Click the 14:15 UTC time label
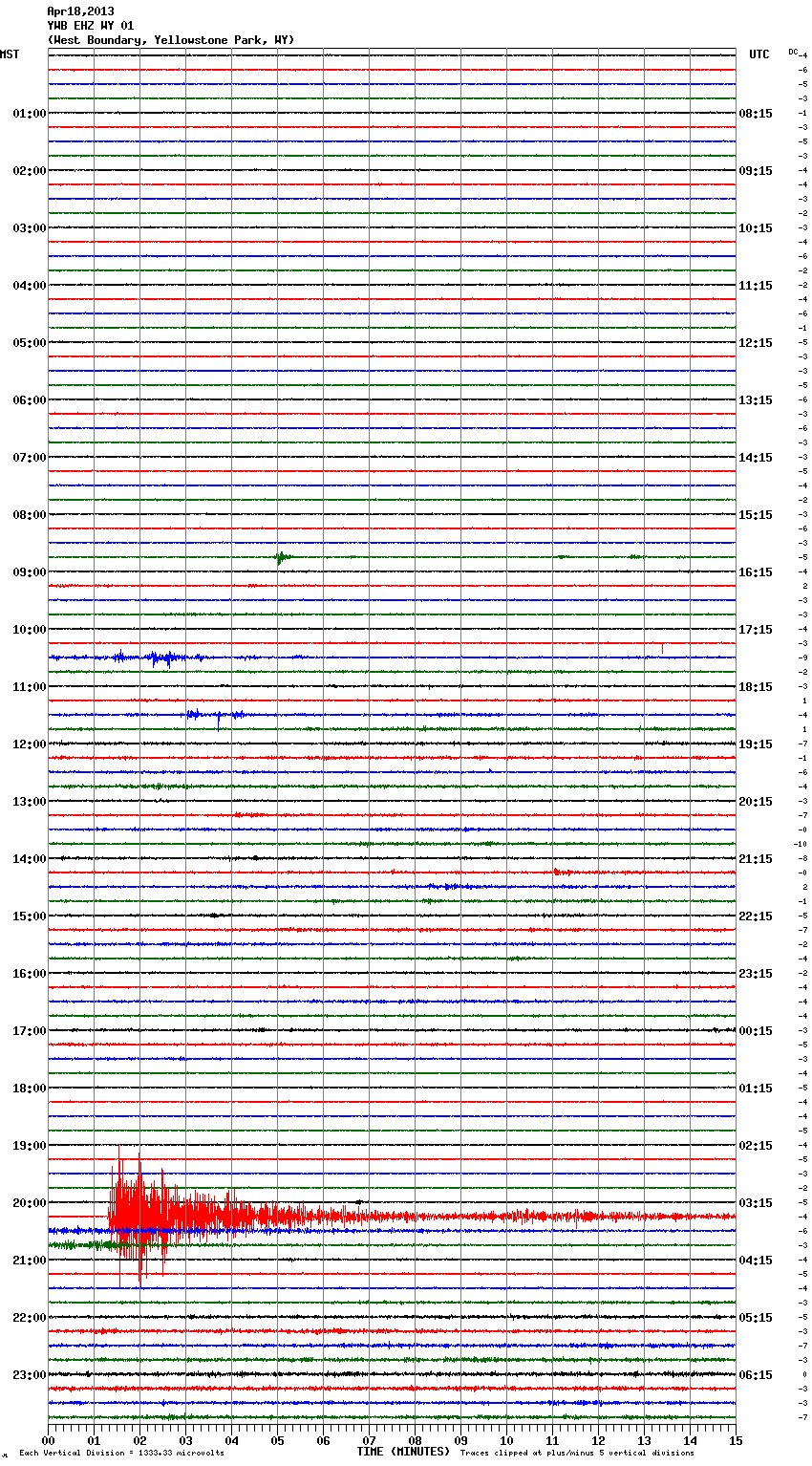The height and width of the screenshot is (1466, 812). pos(756,458)
